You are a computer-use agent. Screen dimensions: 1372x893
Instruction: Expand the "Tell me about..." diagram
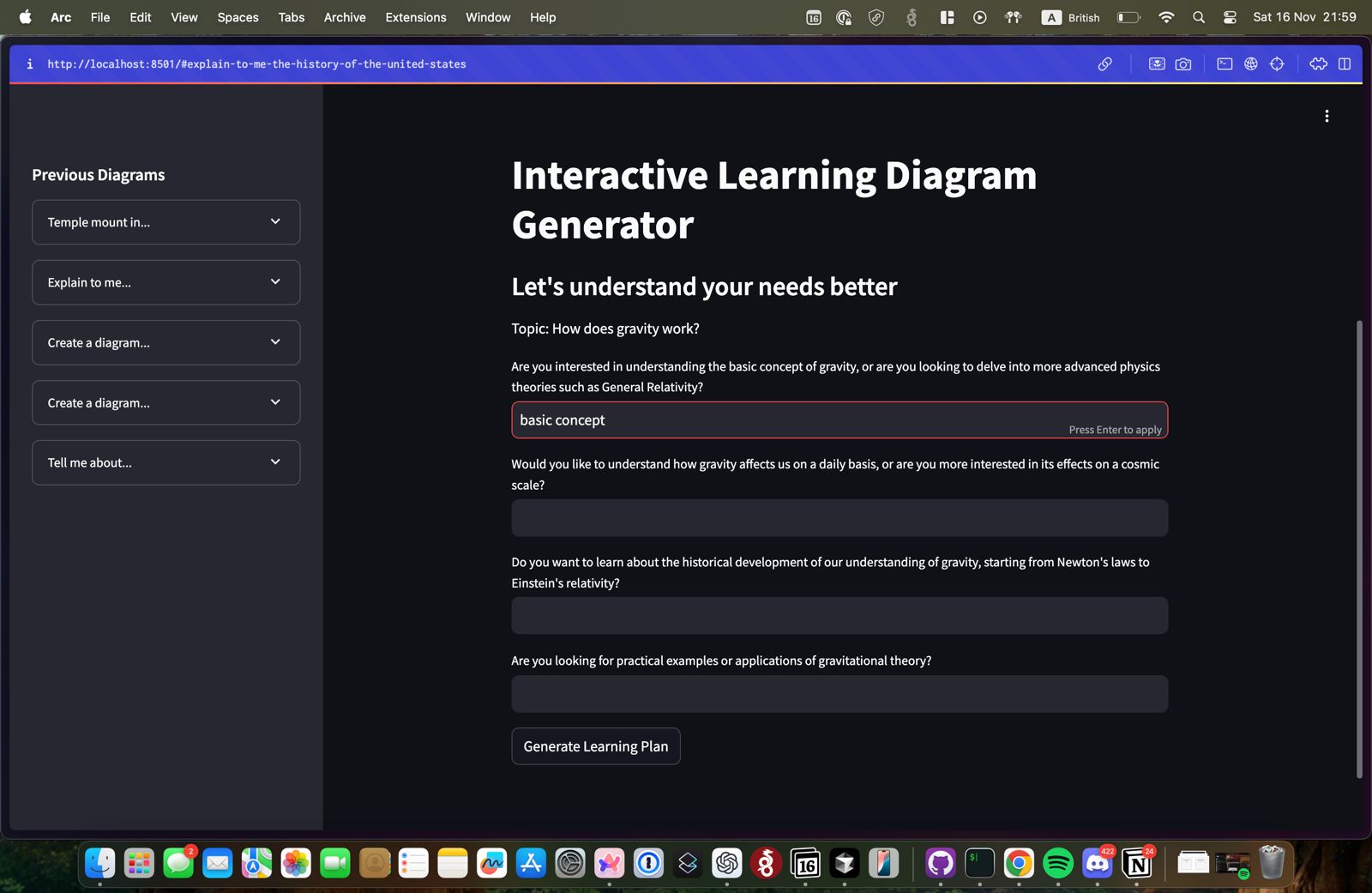[166, 462]
